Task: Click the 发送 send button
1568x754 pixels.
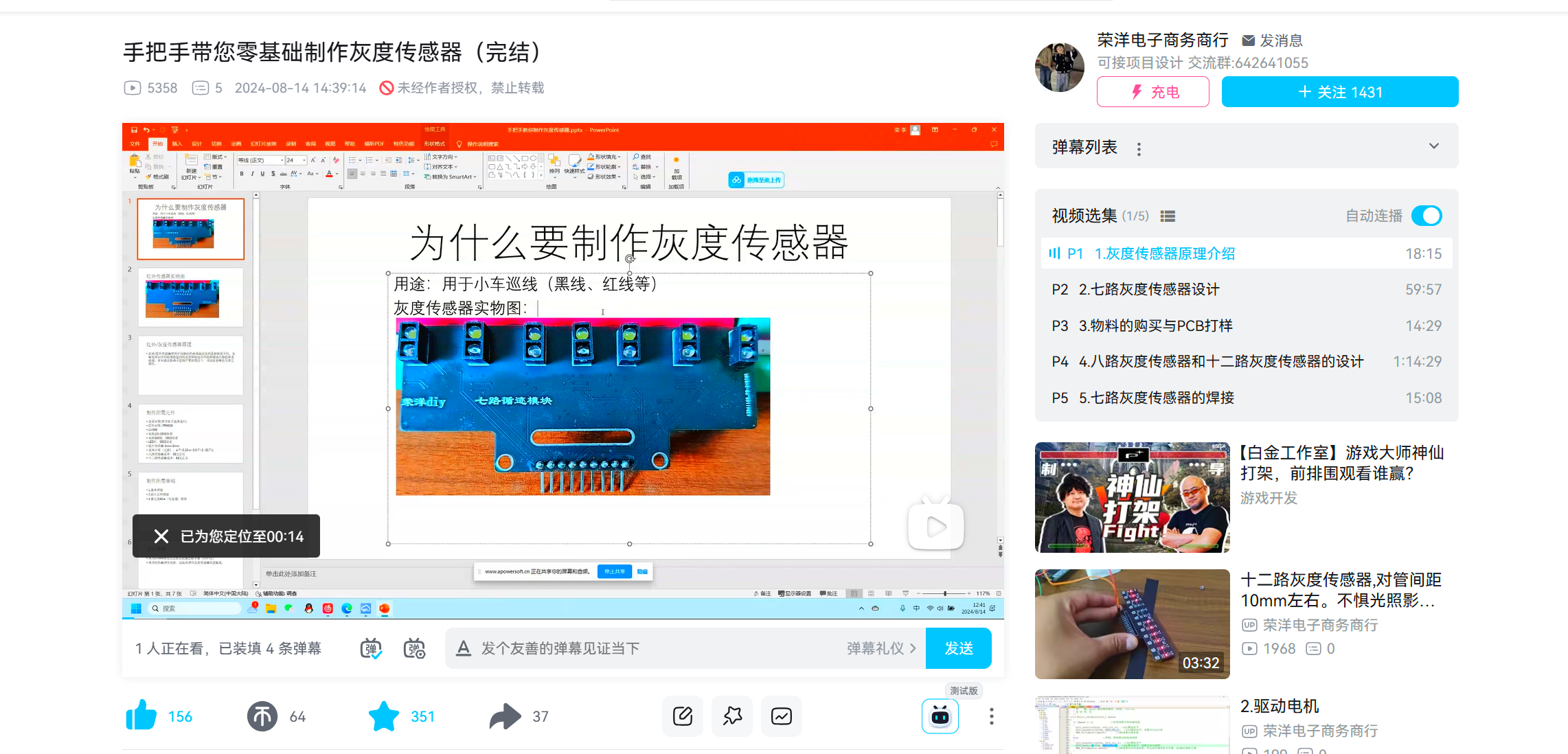Action: click(958, 648)
